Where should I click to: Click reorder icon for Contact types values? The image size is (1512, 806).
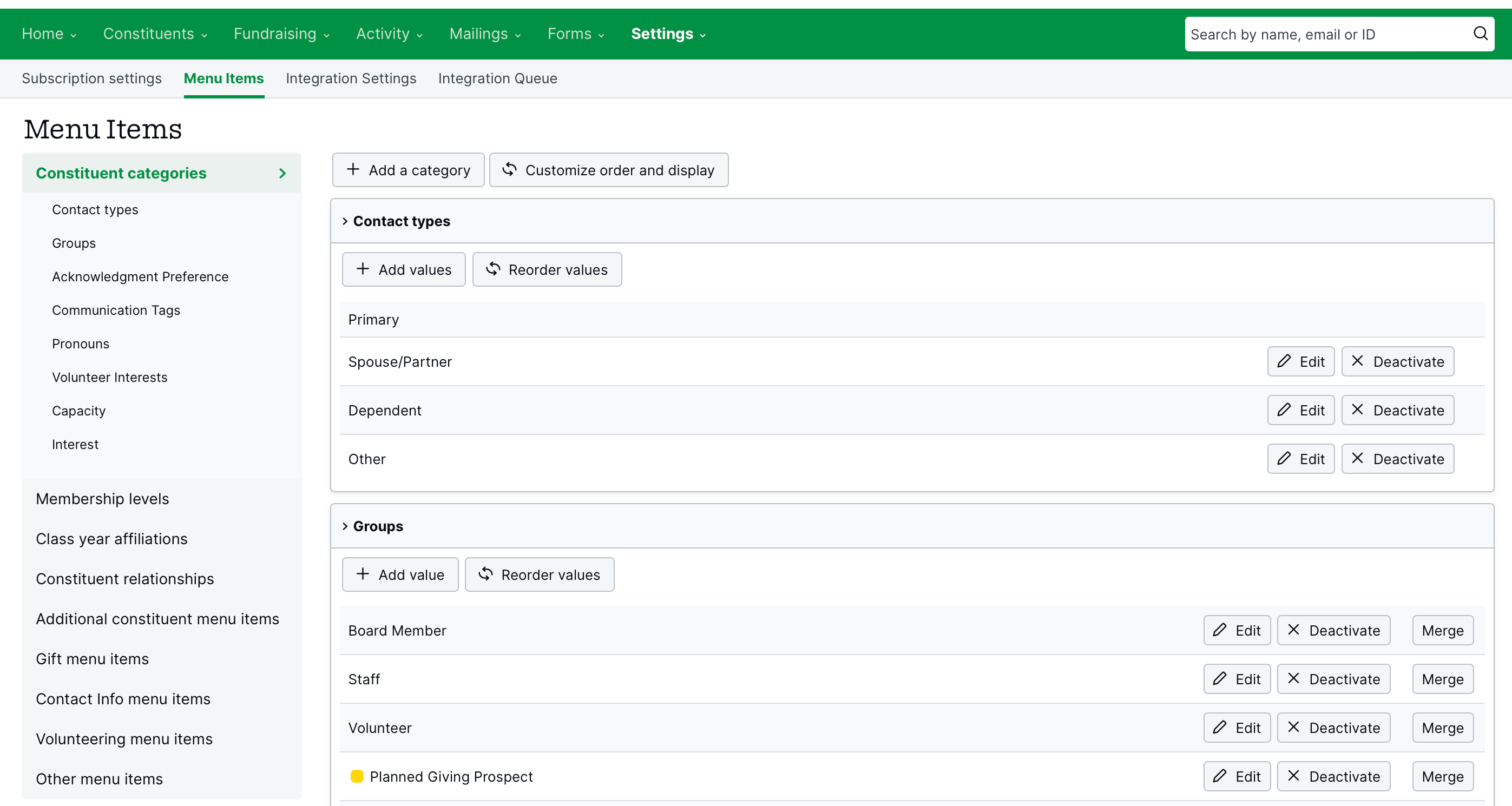pos(493,269)
